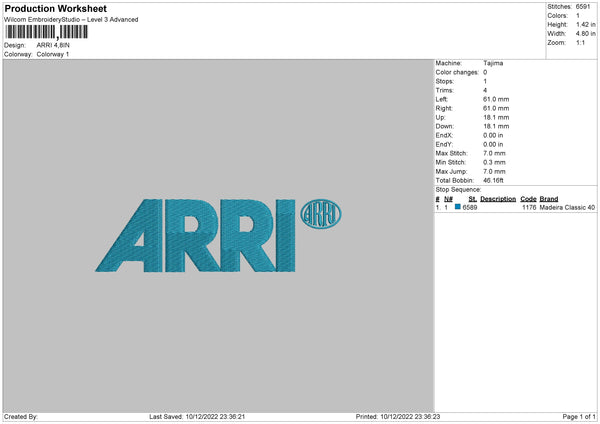Click the Colorway 1 value

pos(53,54)
